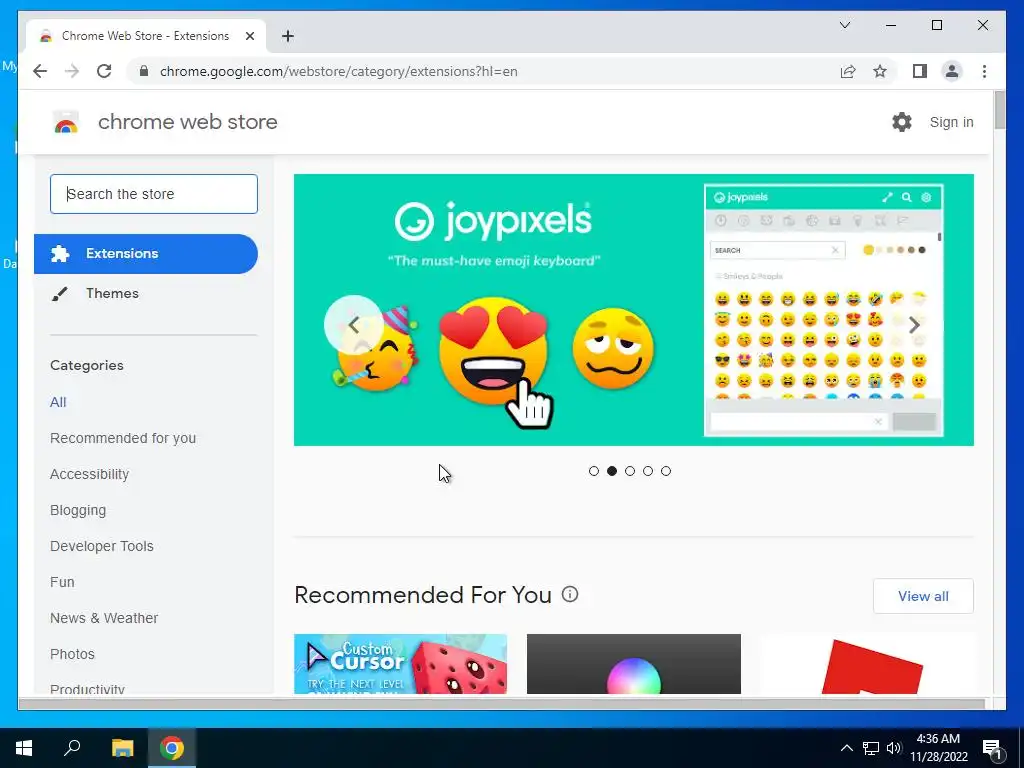1024x768 pixels.
Task: Show hidden system tray icons
Action: (x=846, y=748)
